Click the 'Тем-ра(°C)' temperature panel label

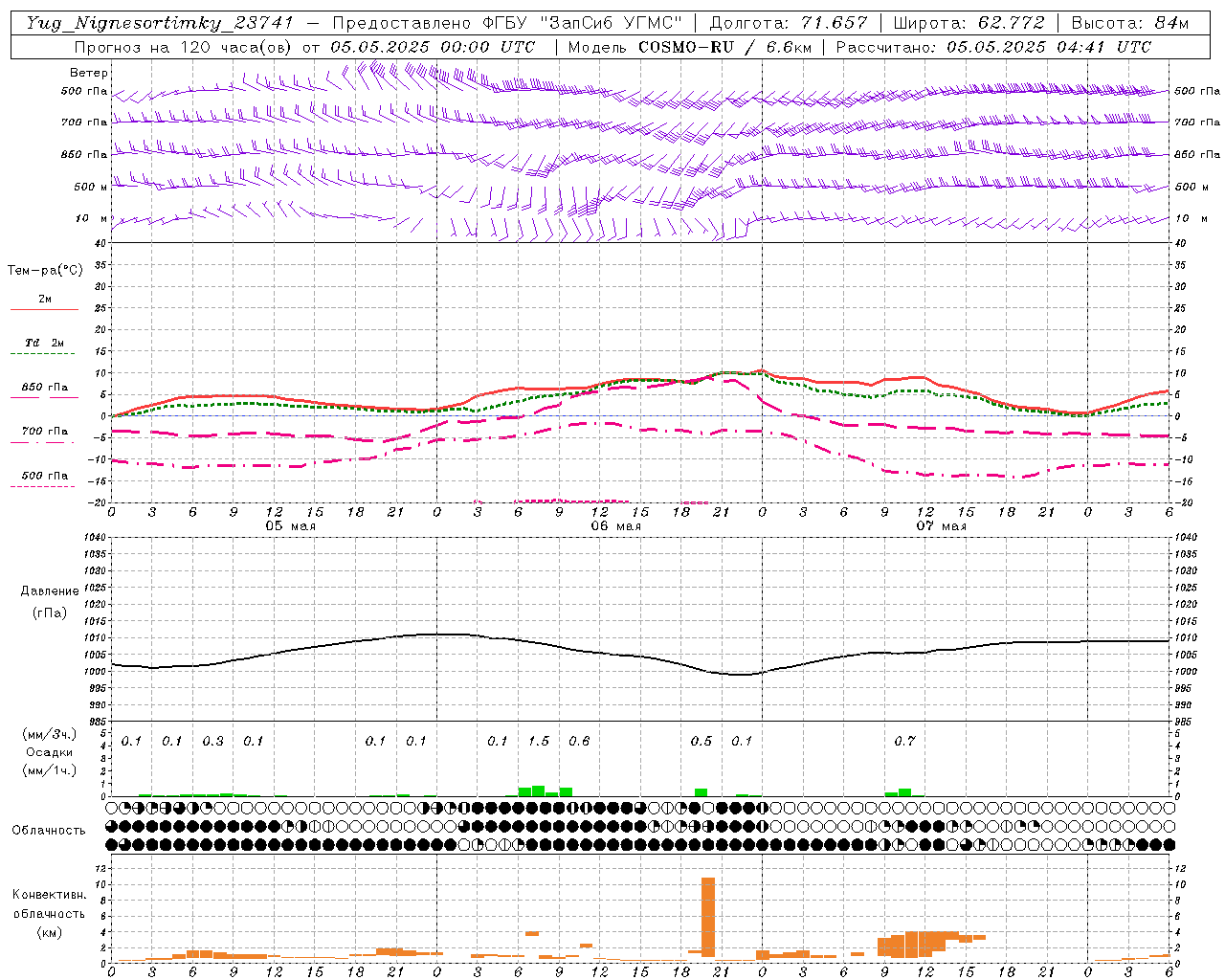click(45, 271)
